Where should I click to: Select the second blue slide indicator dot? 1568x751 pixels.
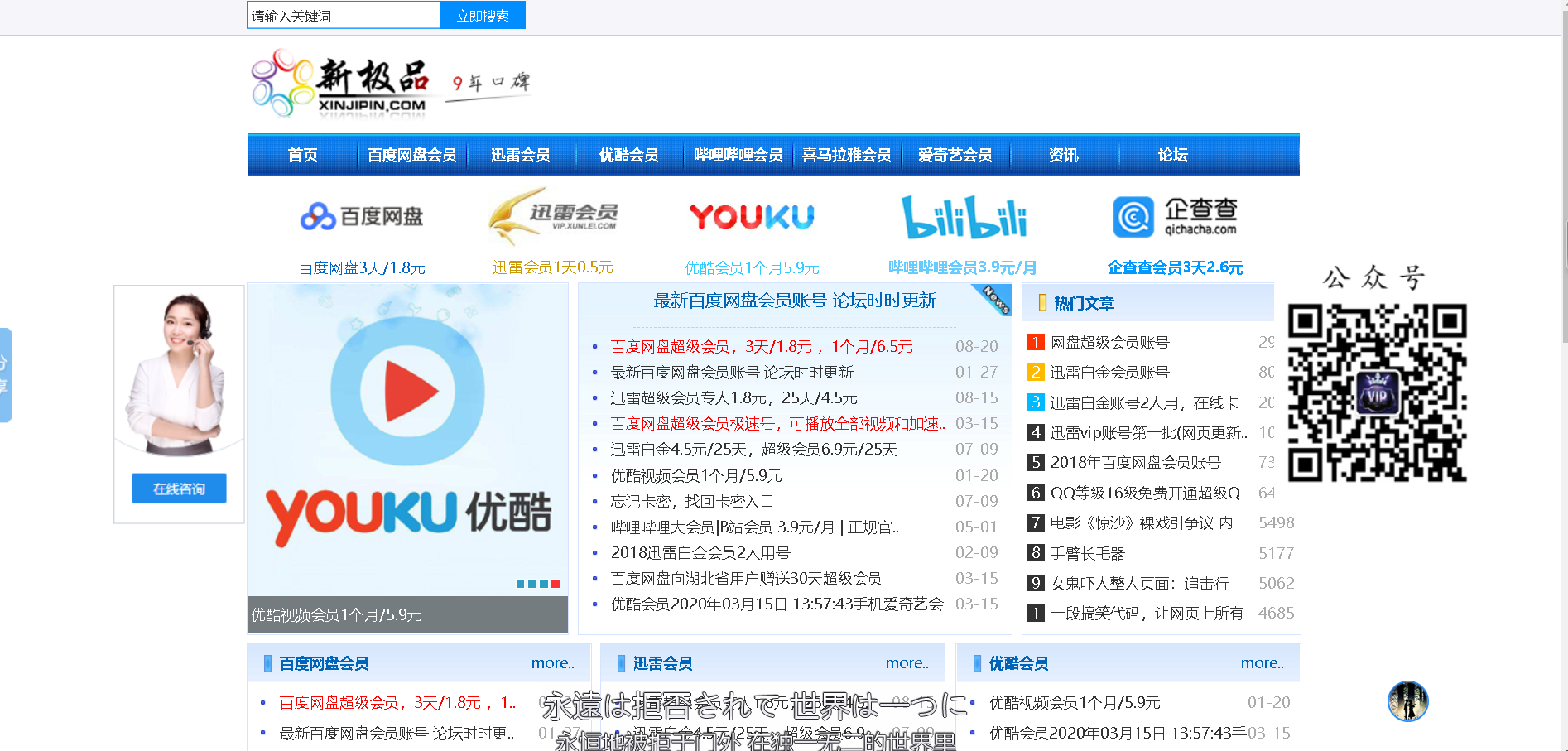532,584
